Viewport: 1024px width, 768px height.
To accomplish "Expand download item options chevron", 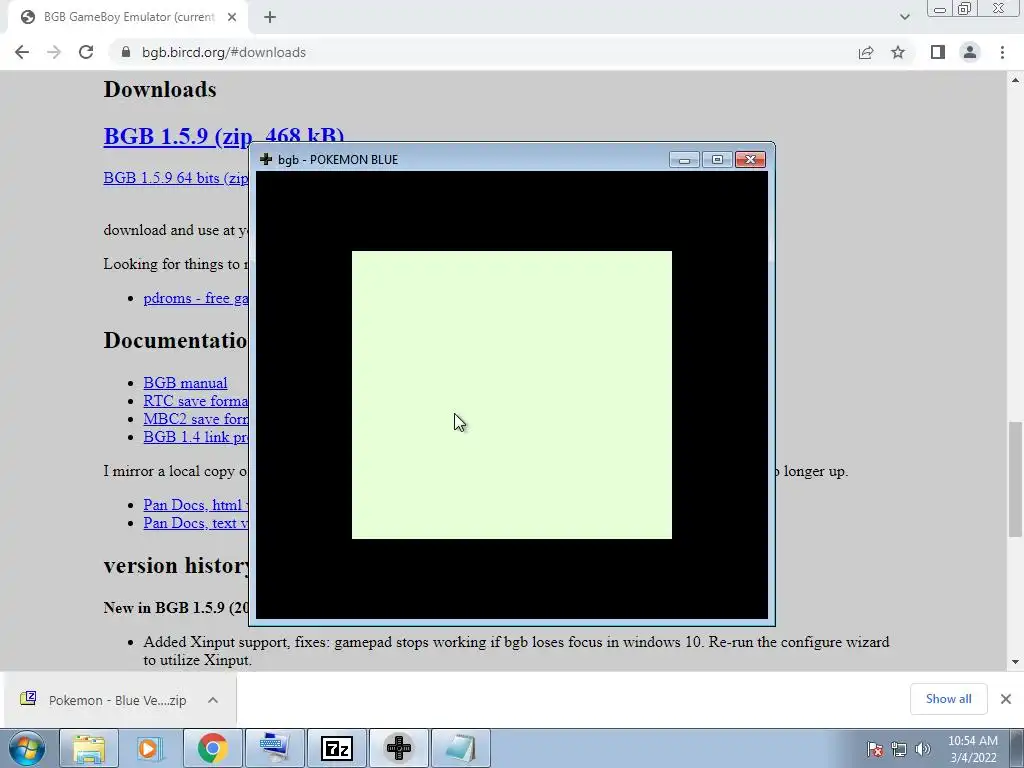I will coord(213,700).
